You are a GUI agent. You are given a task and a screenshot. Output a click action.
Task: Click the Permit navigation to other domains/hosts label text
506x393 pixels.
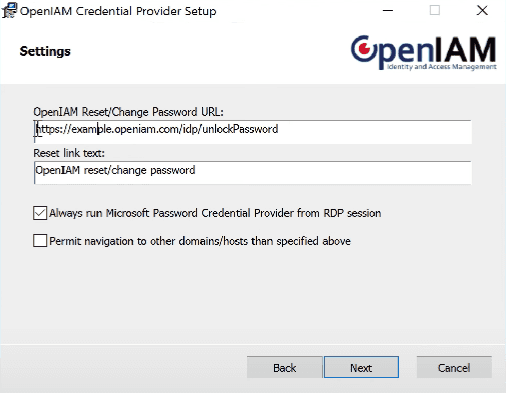[x=200, y=241]
